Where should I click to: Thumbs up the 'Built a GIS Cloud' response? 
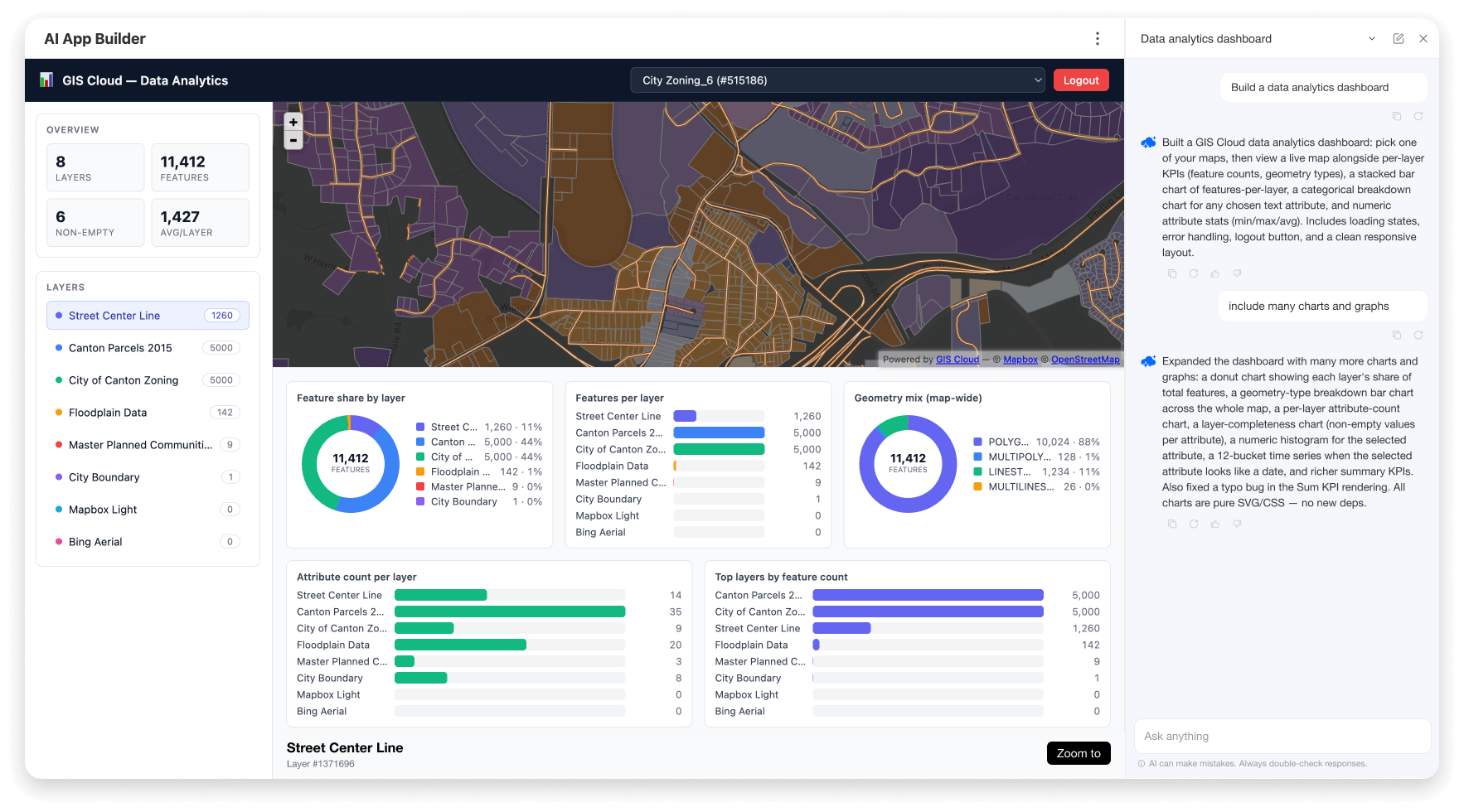pos(1215,273)
